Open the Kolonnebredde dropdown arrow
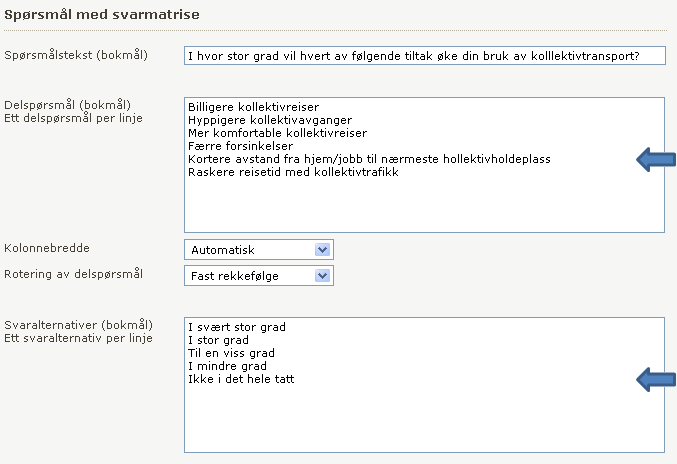Image resolution: width=677 pixels, height=464 pixels. (323, 250)
